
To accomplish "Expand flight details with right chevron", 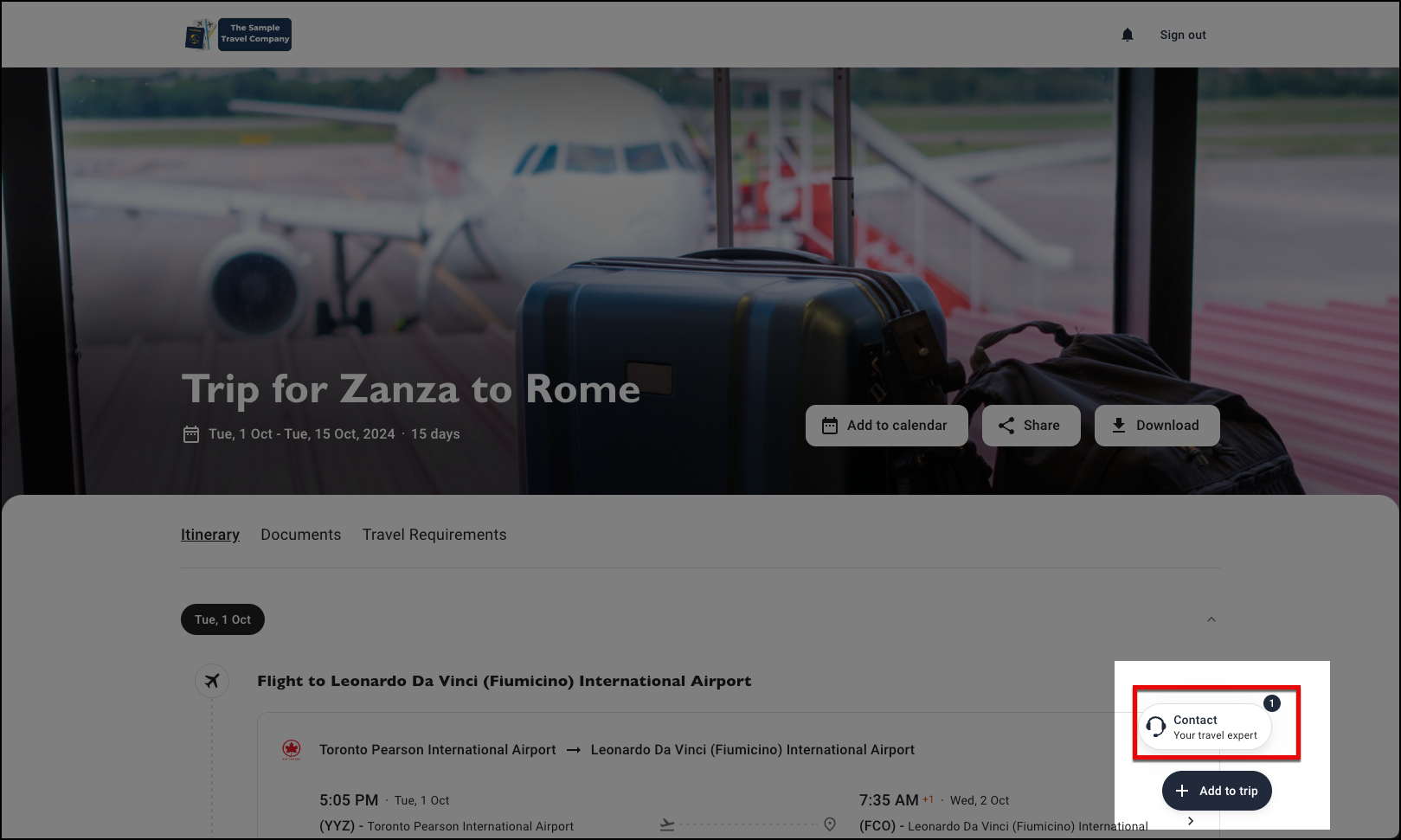I will coord(1191,821).
